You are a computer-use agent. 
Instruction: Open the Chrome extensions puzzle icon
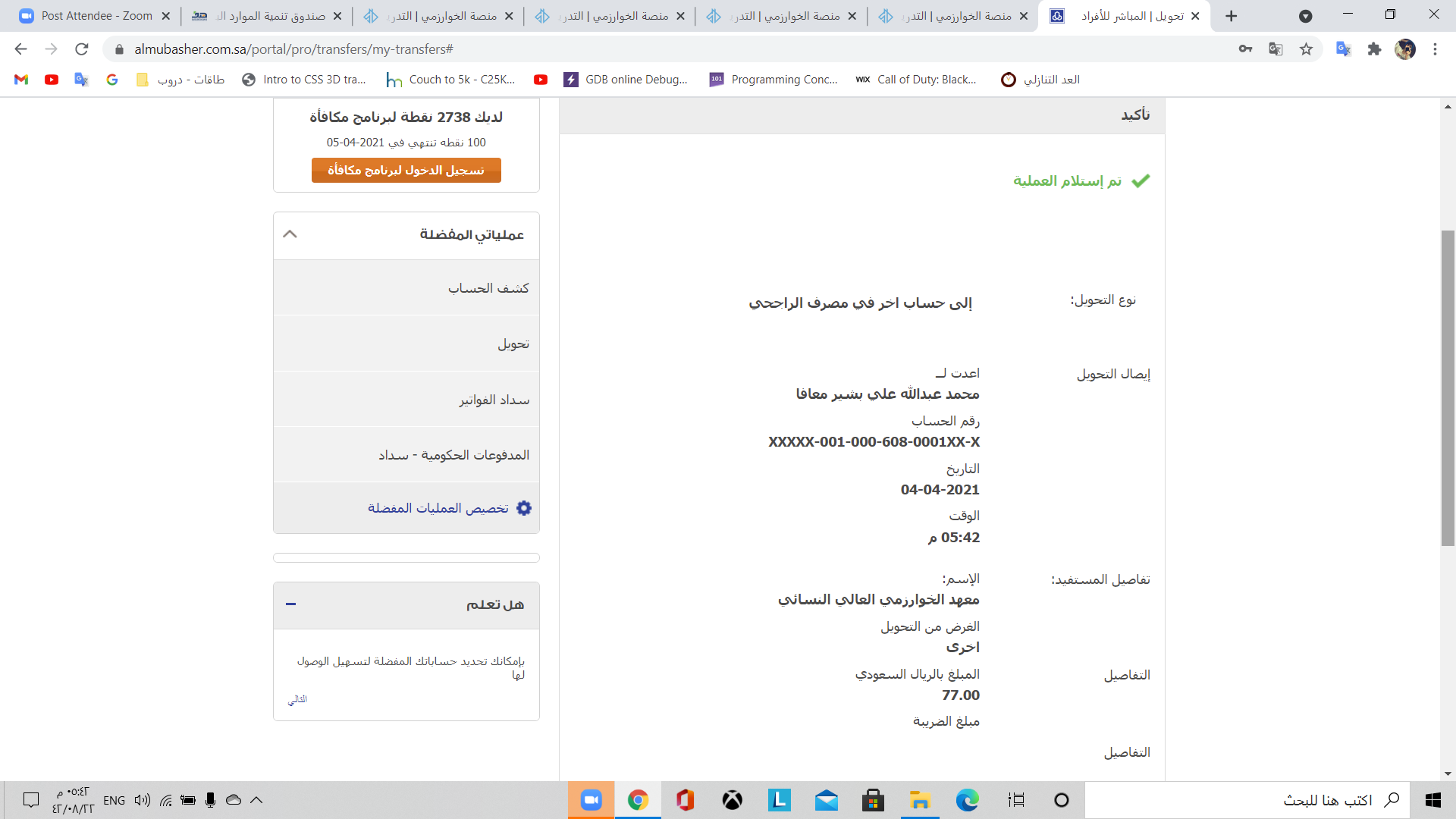1374,49
